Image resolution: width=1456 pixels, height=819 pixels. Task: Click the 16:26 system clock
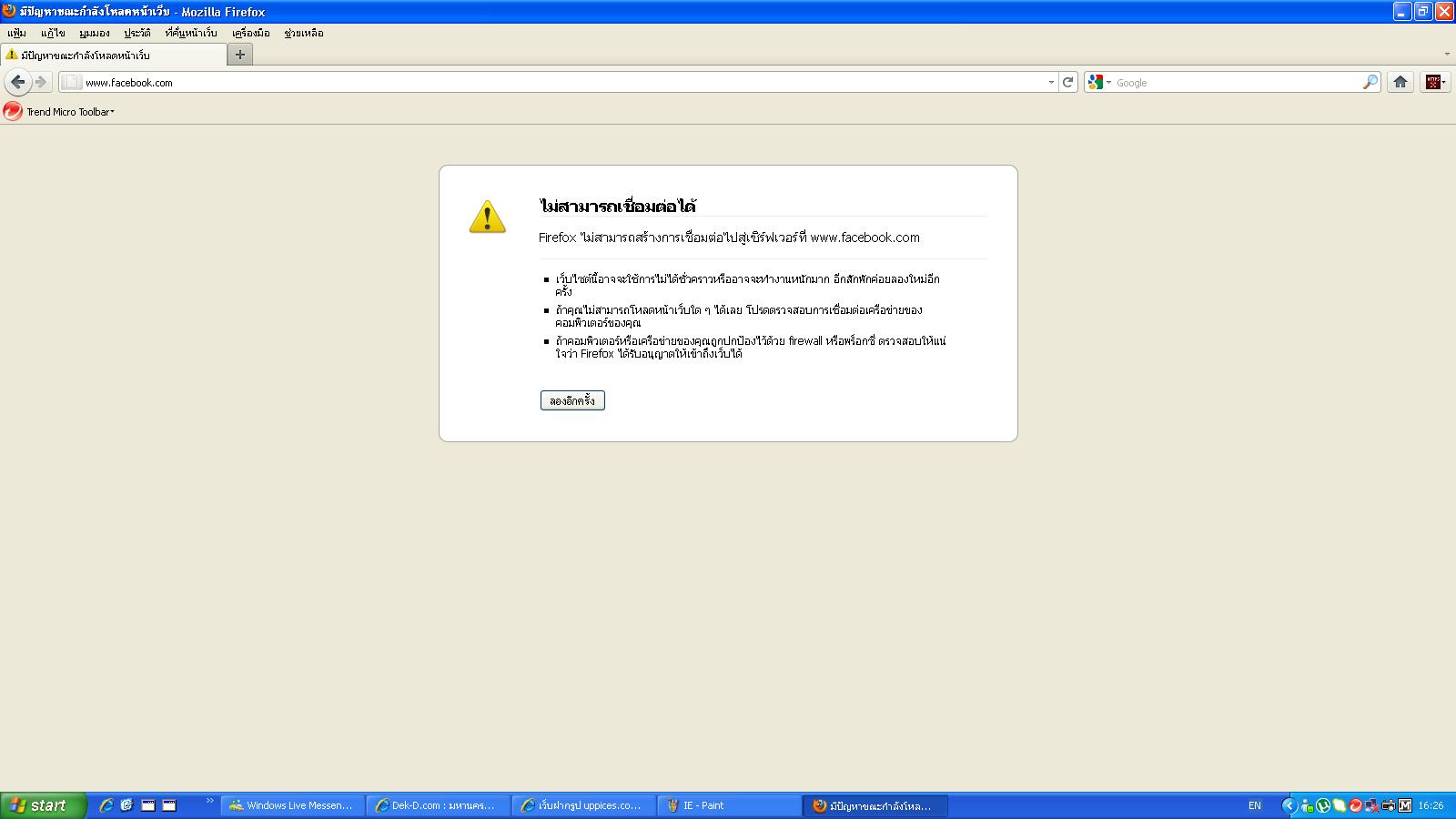click(x=1431, y=805)
